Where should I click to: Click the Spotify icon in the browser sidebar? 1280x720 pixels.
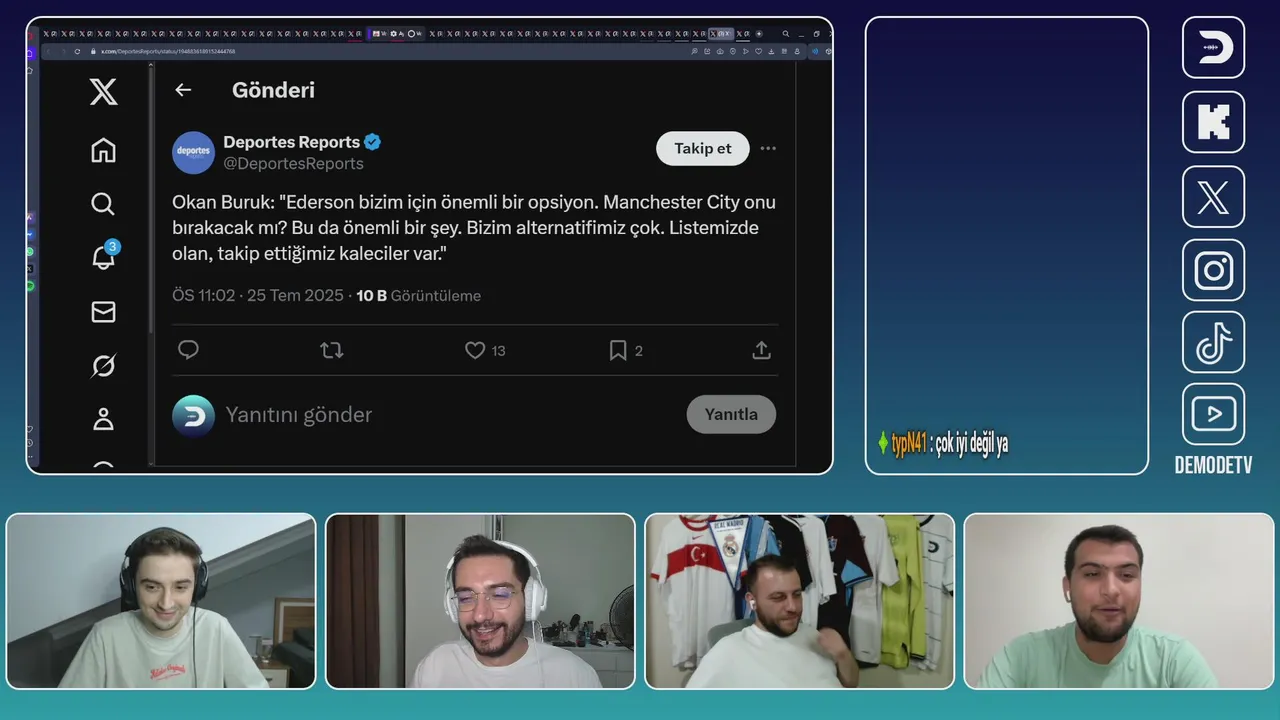click(30, 286)
